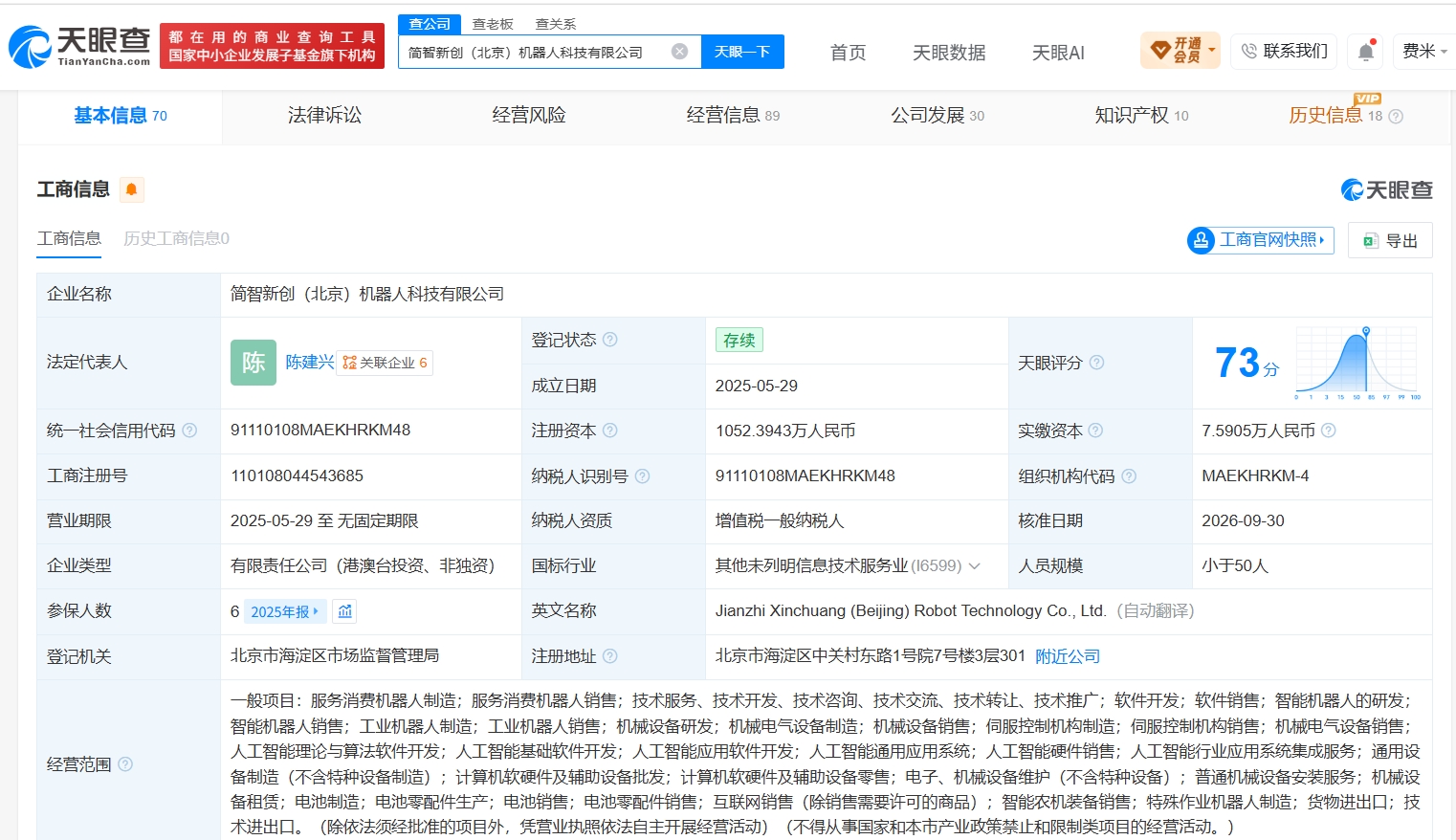Image resolution: width=1456 pixels, height=840 pixels.
Task: Export data with the 导出 button
Action: point(1390,240)
